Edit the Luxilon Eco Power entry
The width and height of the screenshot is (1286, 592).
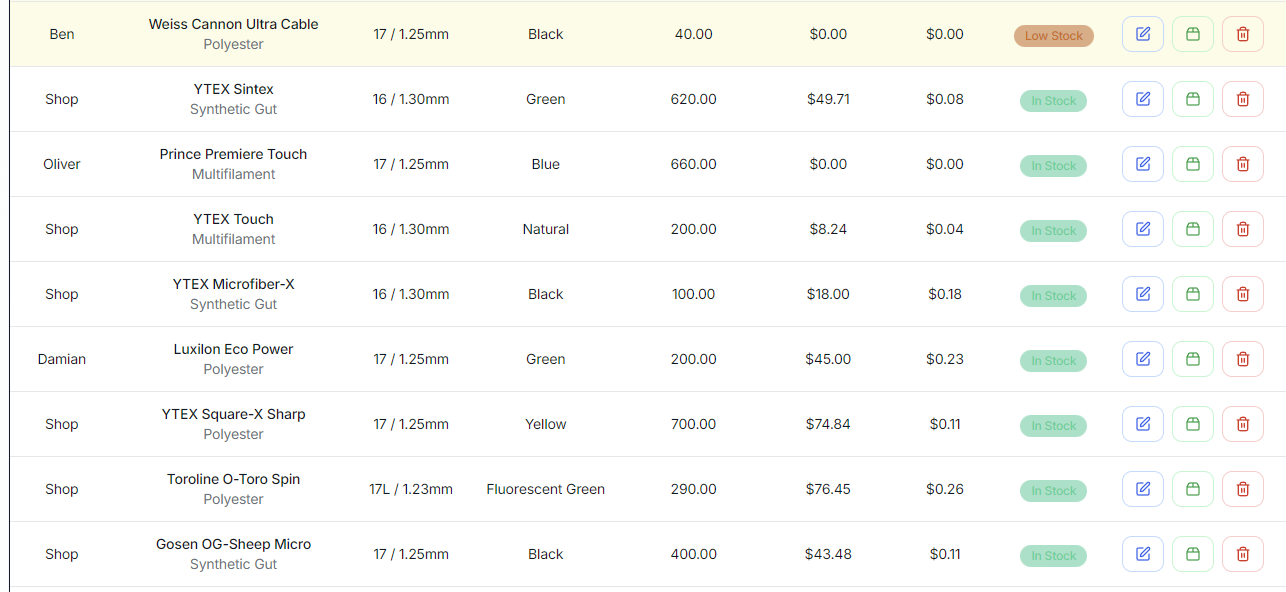pyautogui.click(x=1143, y=359)
